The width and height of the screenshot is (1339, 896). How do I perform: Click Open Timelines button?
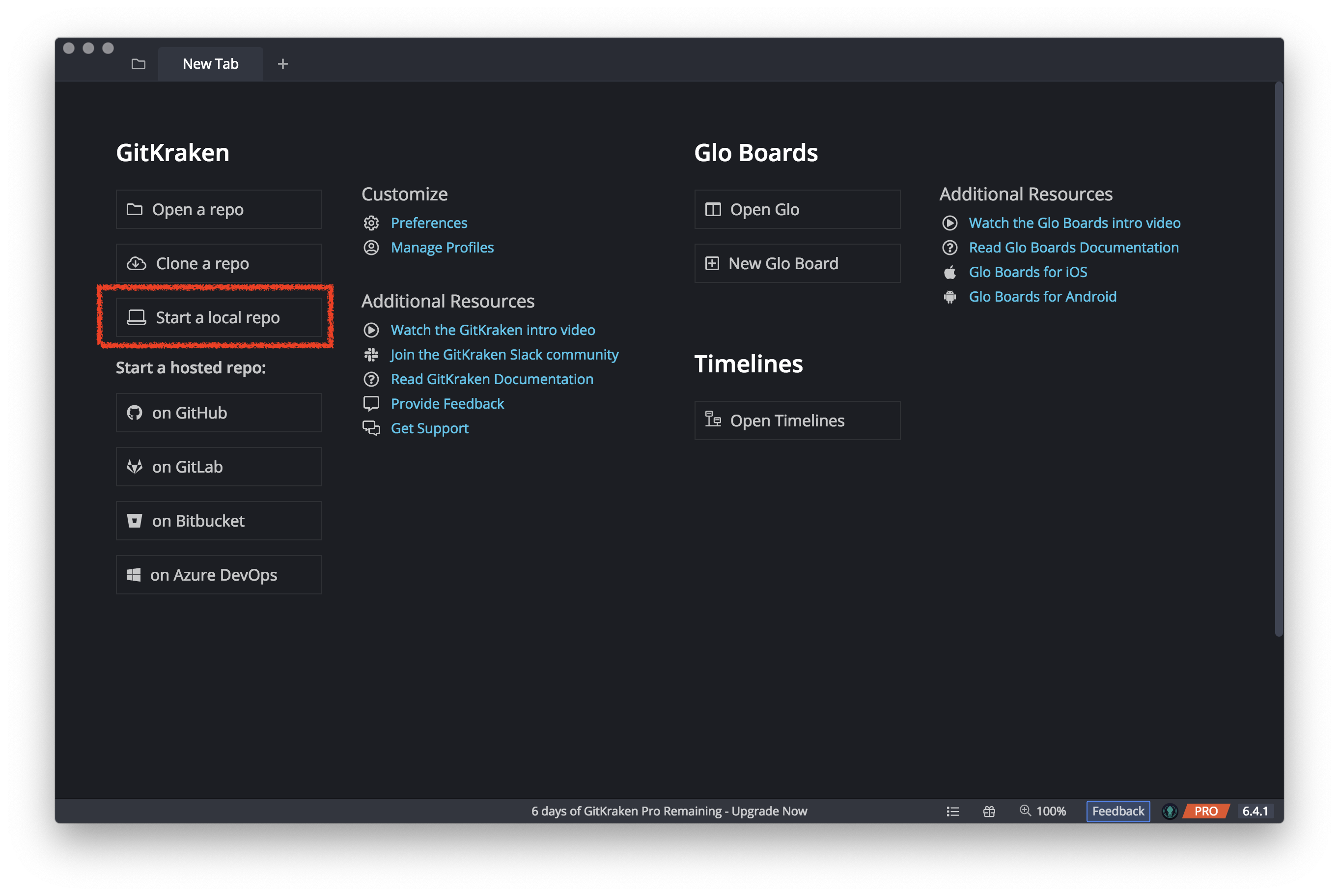[x=797, y=420]
